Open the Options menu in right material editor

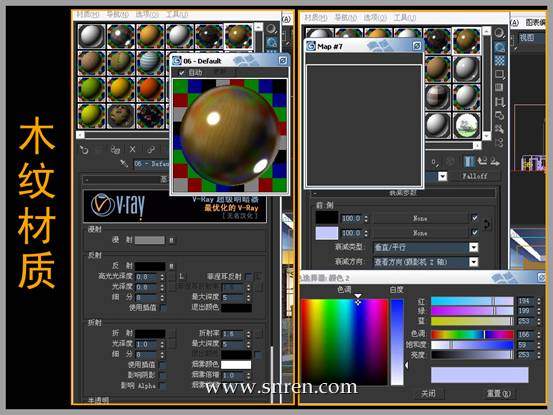pyautogui.click(x=375, y=17)
